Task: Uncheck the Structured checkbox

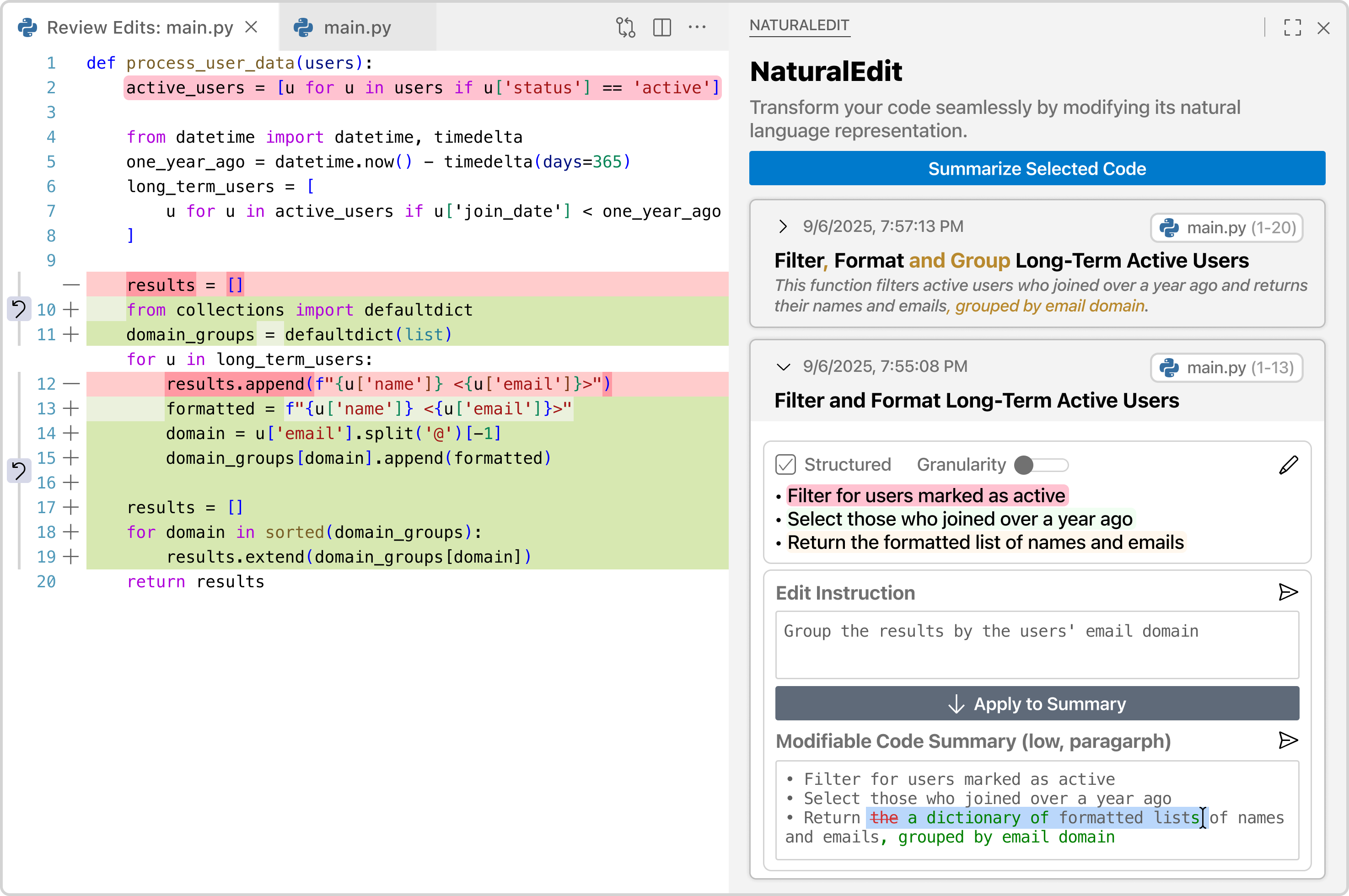Action: (x=785, y=464)
